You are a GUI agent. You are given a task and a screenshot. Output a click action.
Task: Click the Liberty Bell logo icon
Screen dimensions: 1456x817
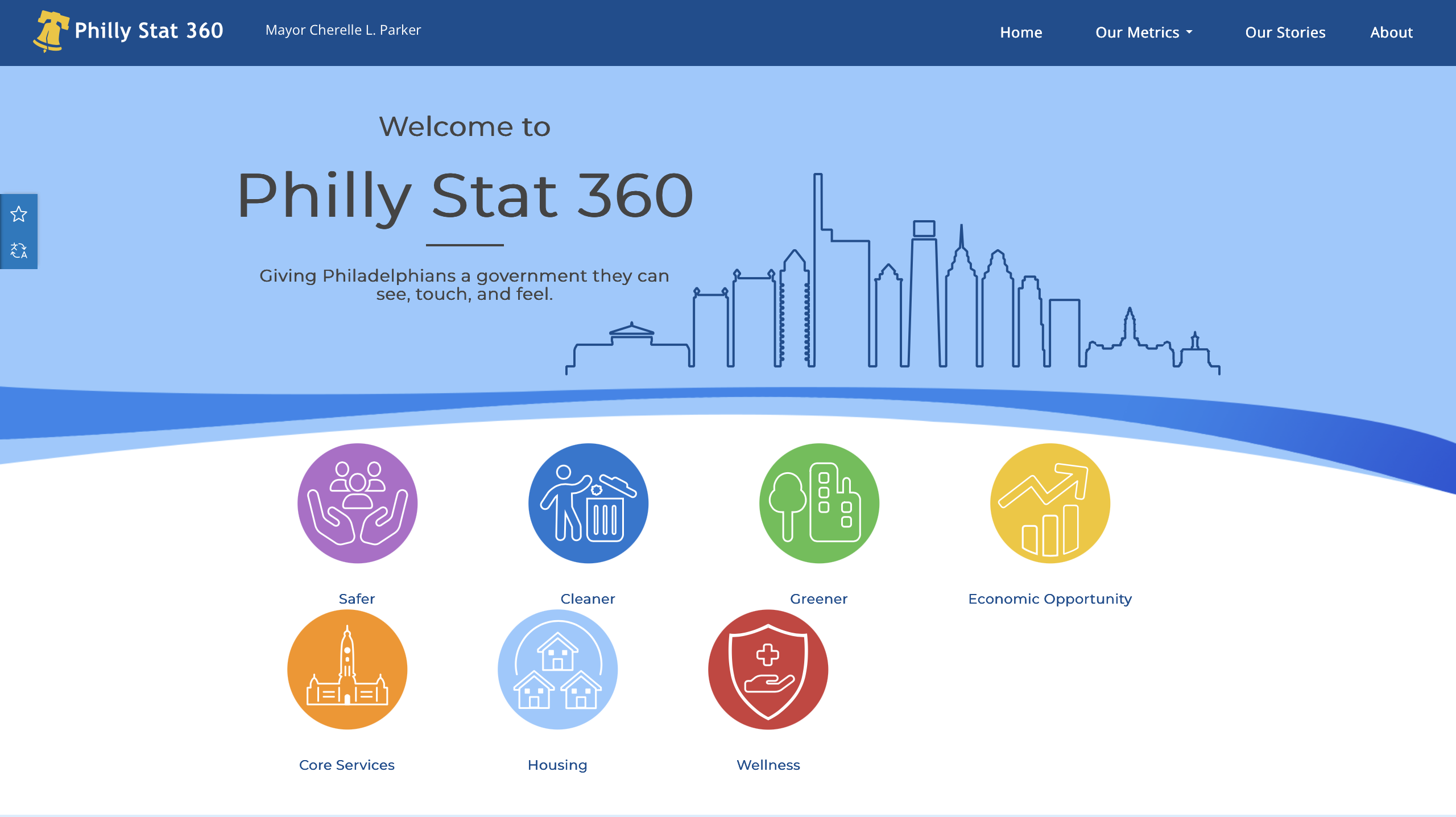pos(51,31)
